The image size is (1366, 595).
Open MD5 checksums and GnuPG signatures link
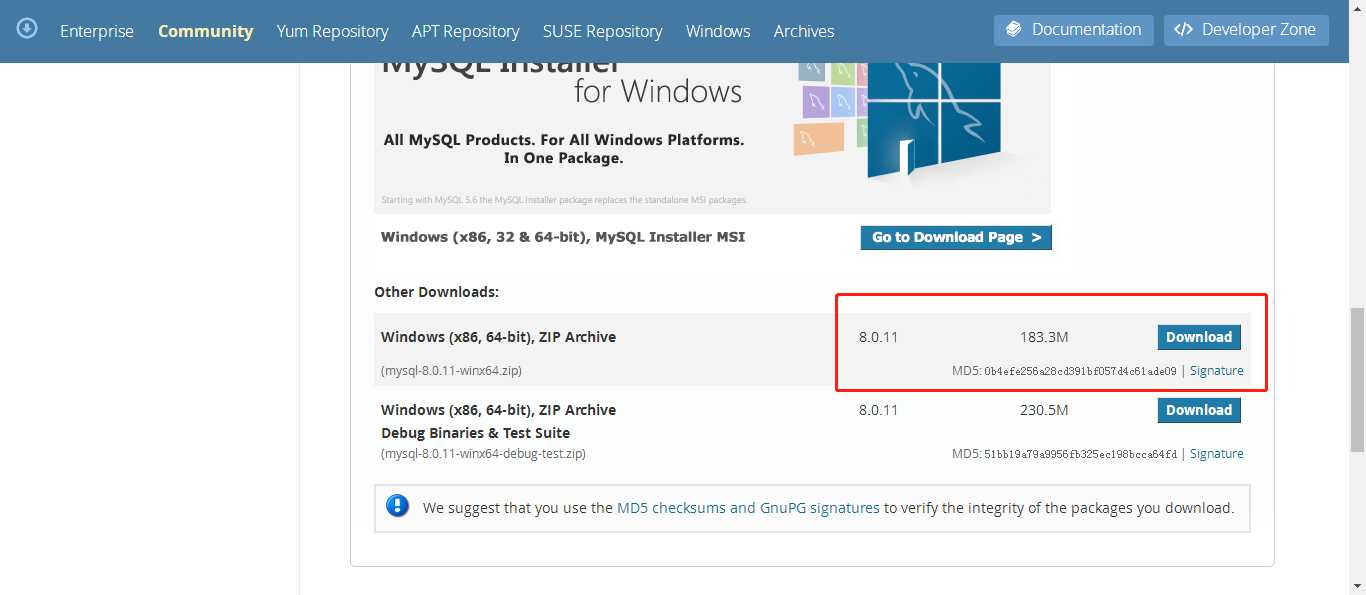click(x=748, y=508)
